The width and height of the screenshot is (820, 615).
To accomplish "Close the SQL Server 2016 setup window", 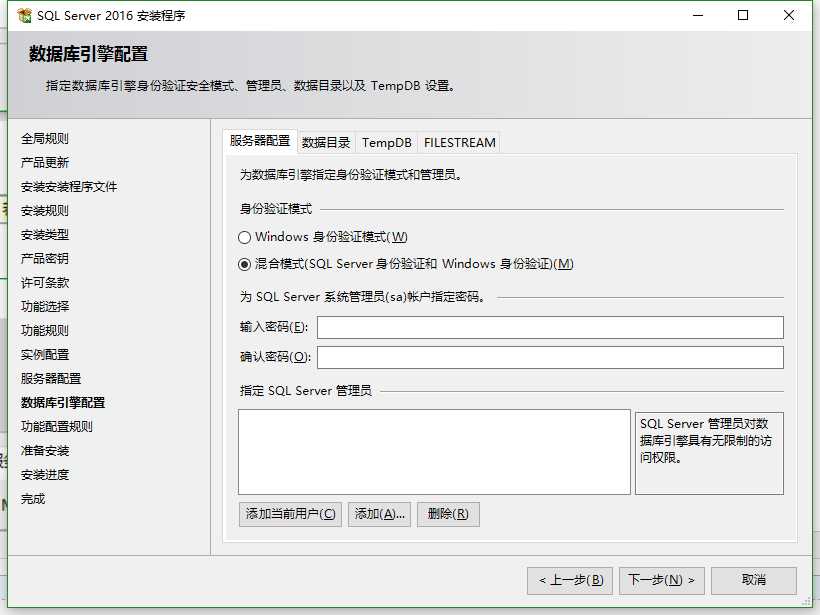I will (x=789, y=15).
